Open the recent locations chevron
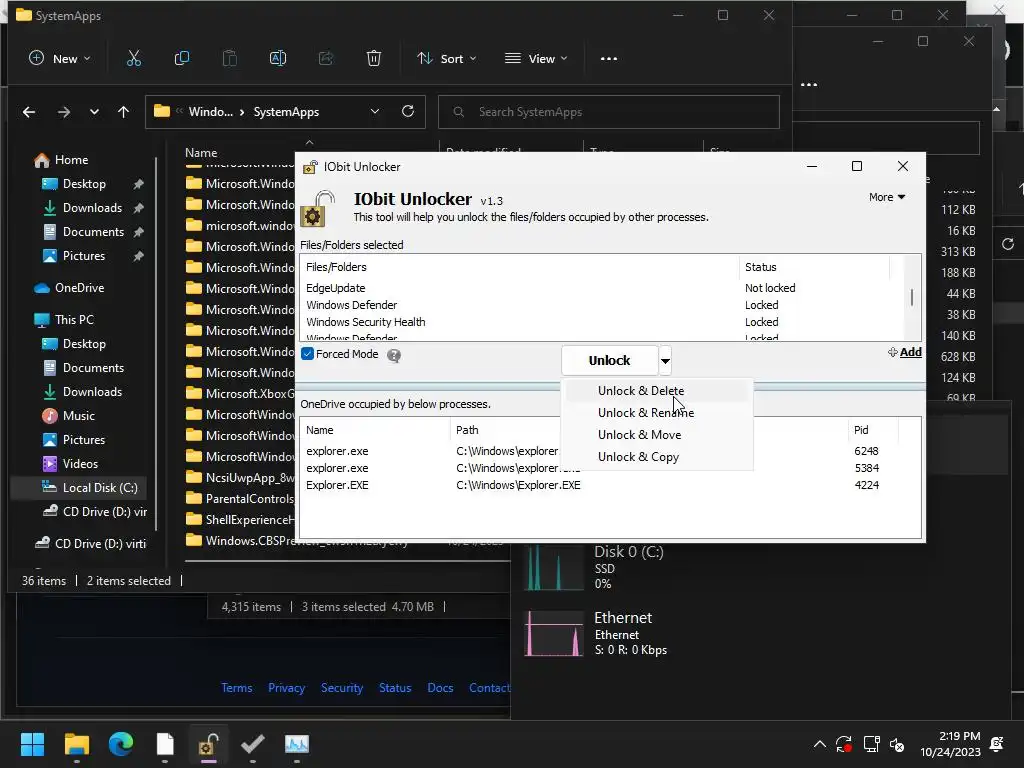Image resolution: width=1024 pixels, height=768 pixels. pos(95,112)
